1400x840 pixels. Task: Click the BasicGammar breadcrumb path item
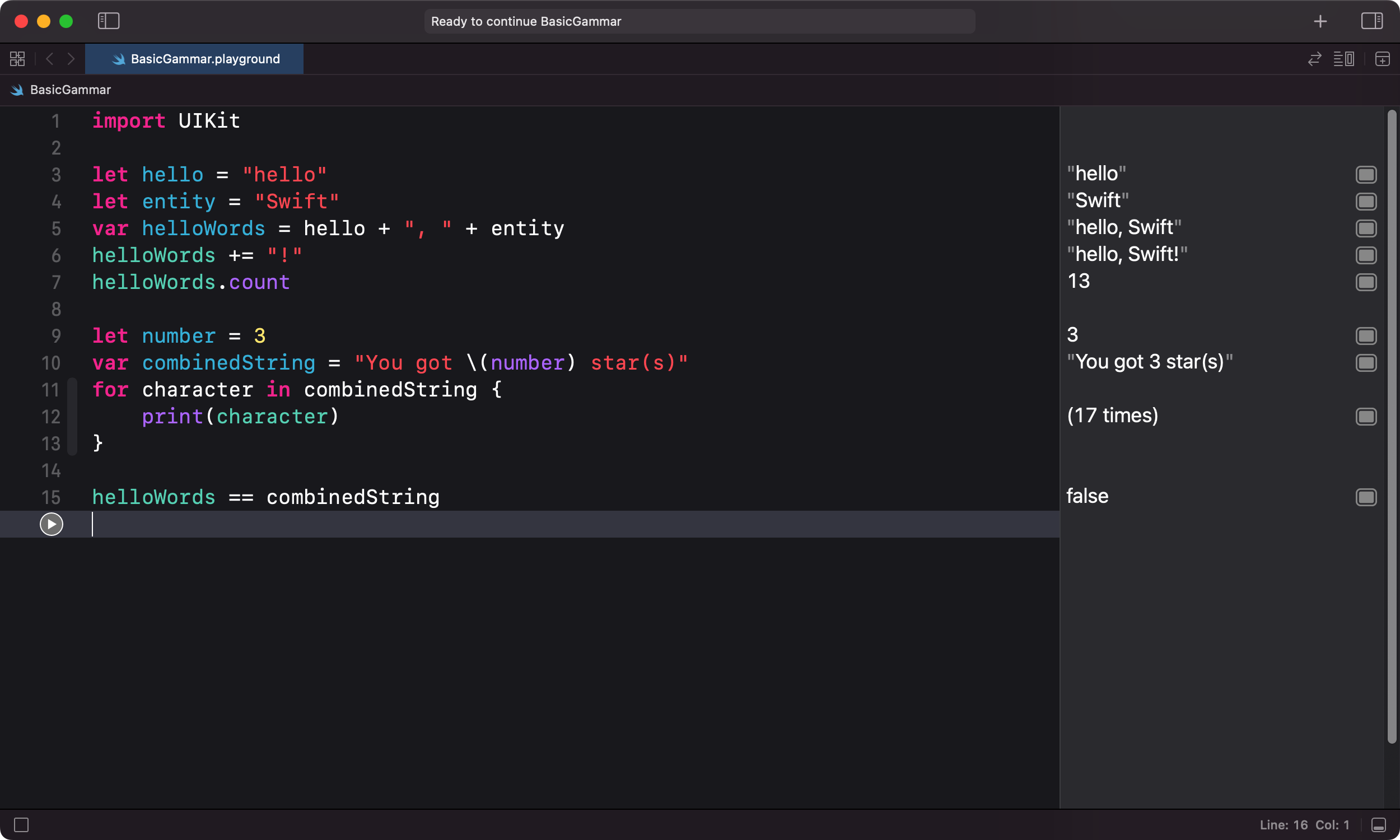pos(61,90)
